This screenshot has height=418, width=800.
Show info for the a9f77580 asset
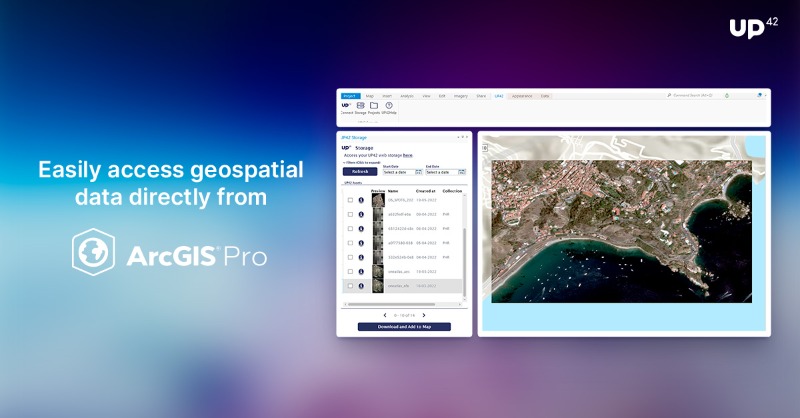[x=361, y=243]
